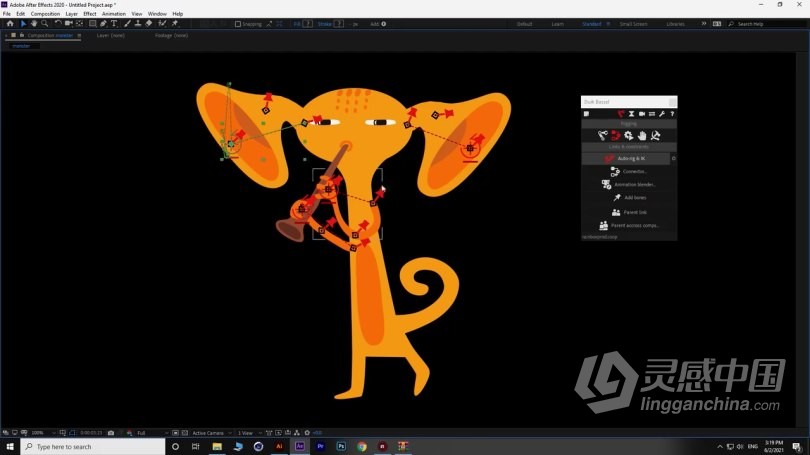Click Connector button in Duik

coord(629,171)
